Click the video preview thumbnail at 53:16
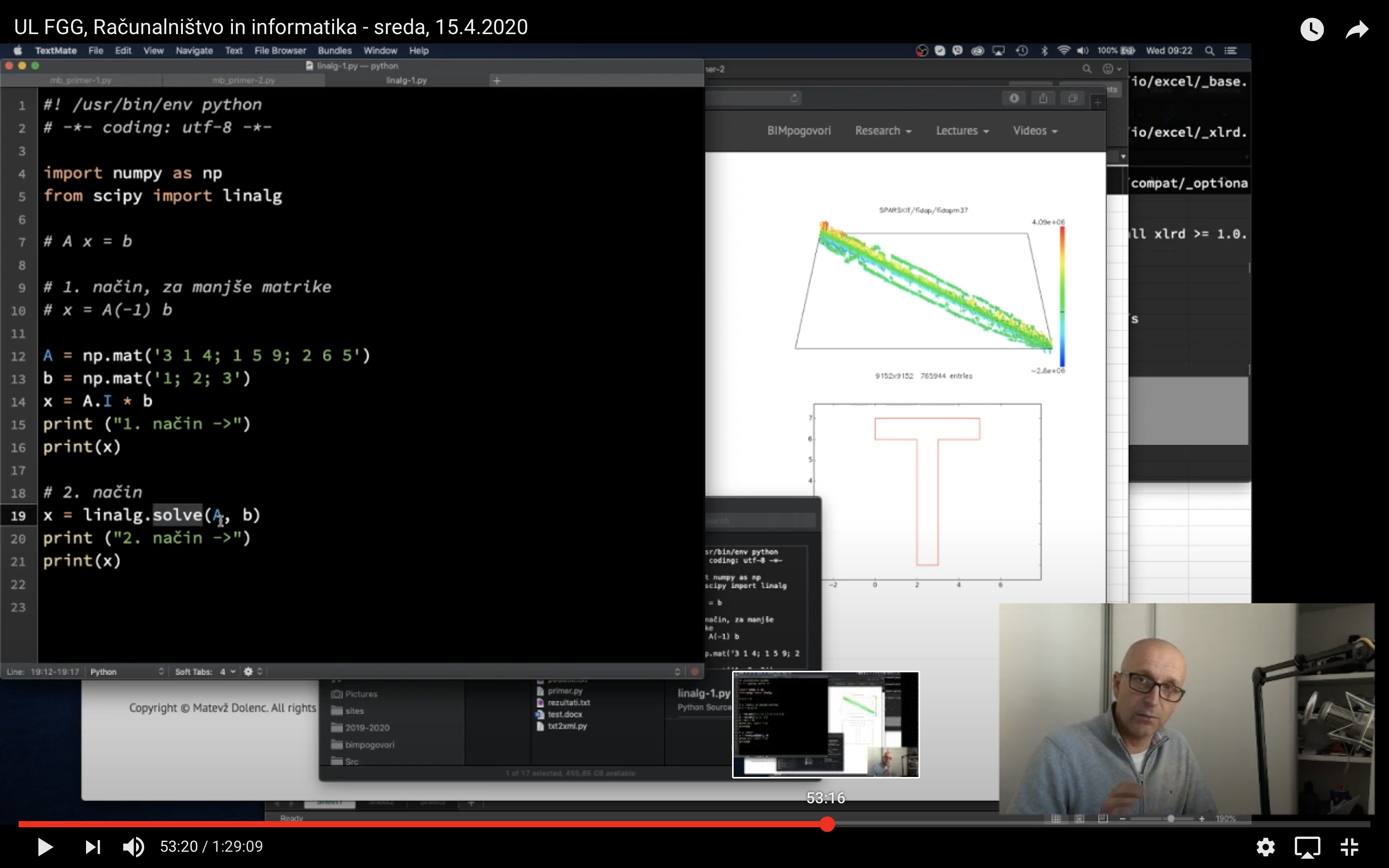Image resolution: width=1389 pixels, height=868 pixels. [x=825, y=725]
